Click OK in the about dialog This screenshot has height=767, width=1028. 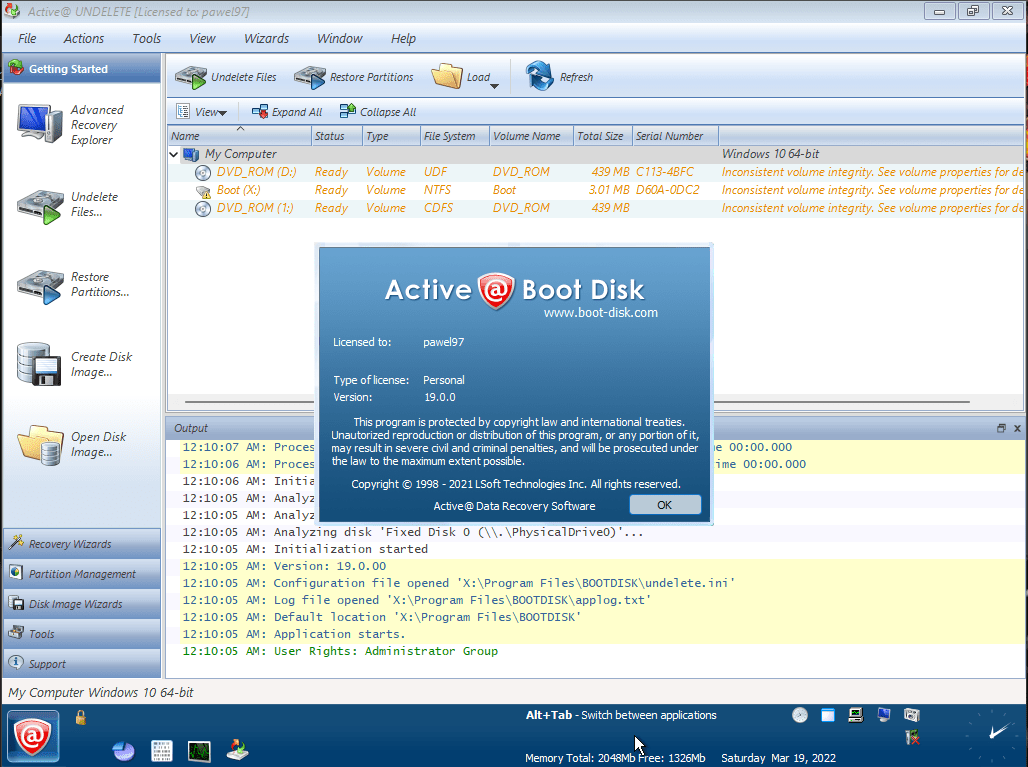pyautogui.click(x=665, y=505)
